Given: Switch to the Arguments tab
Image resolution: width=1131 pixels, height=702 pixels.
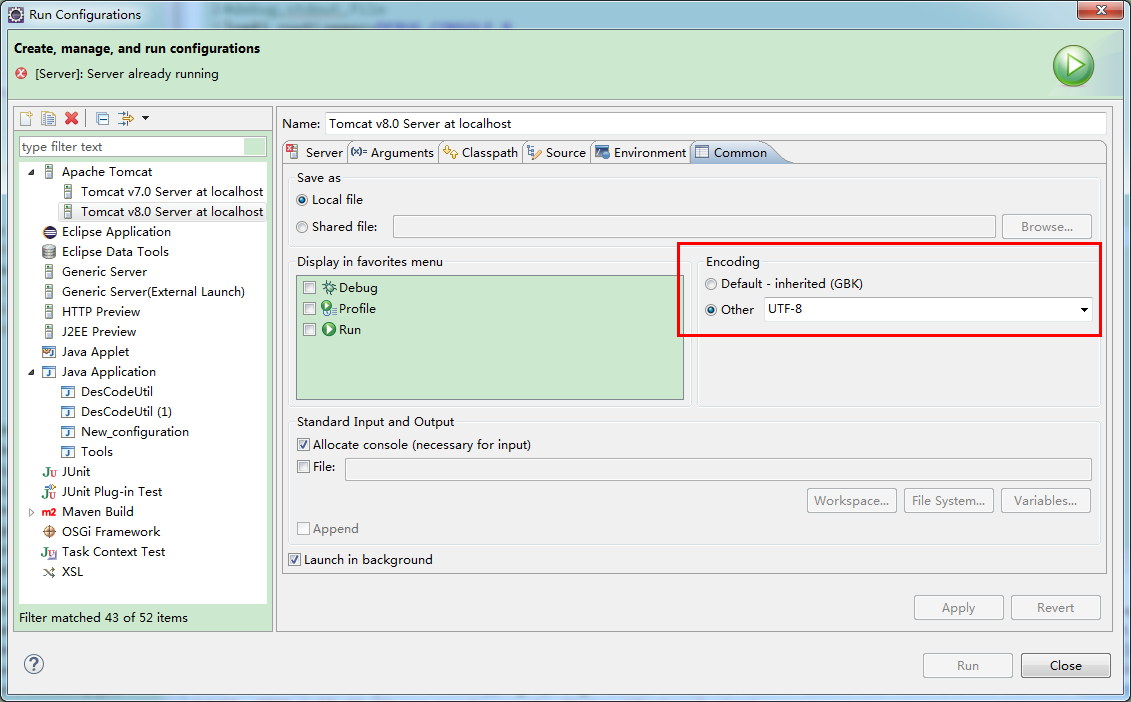Looking at the screenshot, I should [393, 152].
